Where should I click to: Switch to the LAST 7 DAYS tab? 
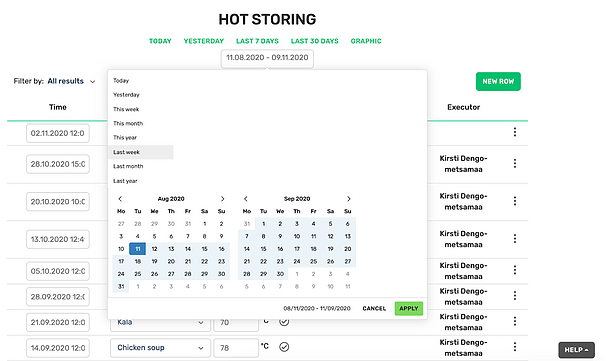pos(257,41)
